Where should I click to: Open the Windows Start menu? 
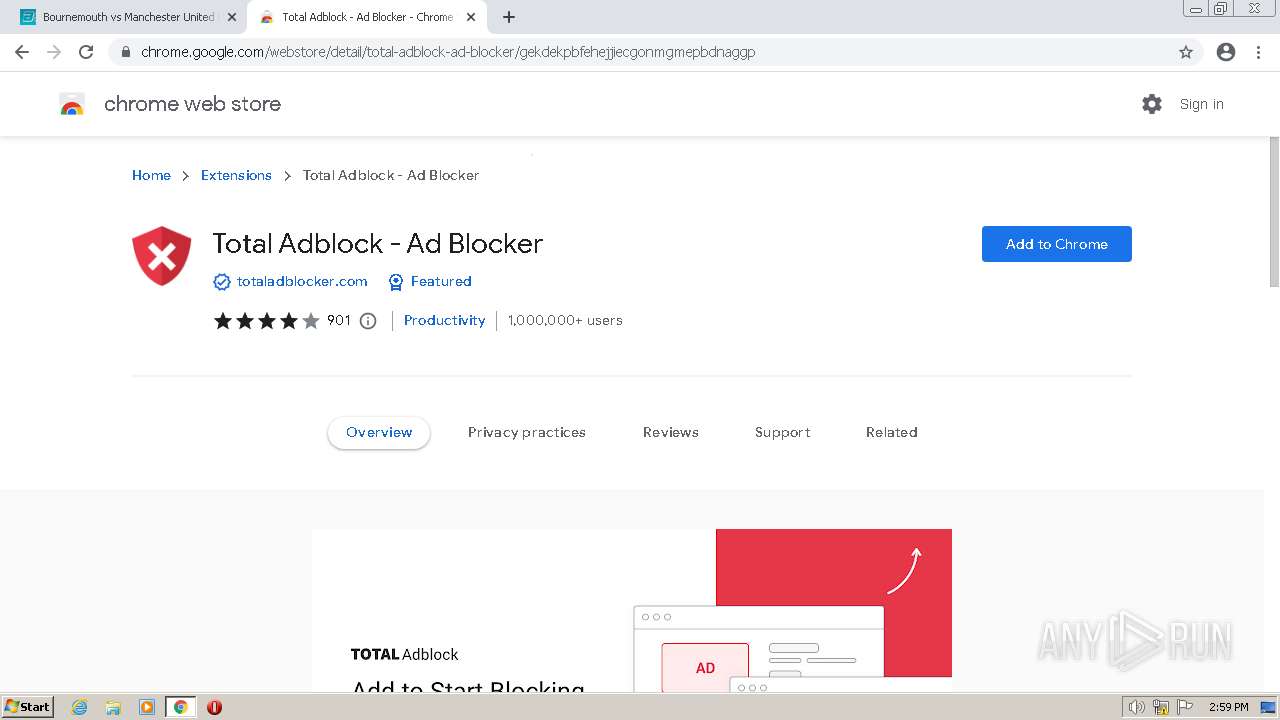pos(27,706)
